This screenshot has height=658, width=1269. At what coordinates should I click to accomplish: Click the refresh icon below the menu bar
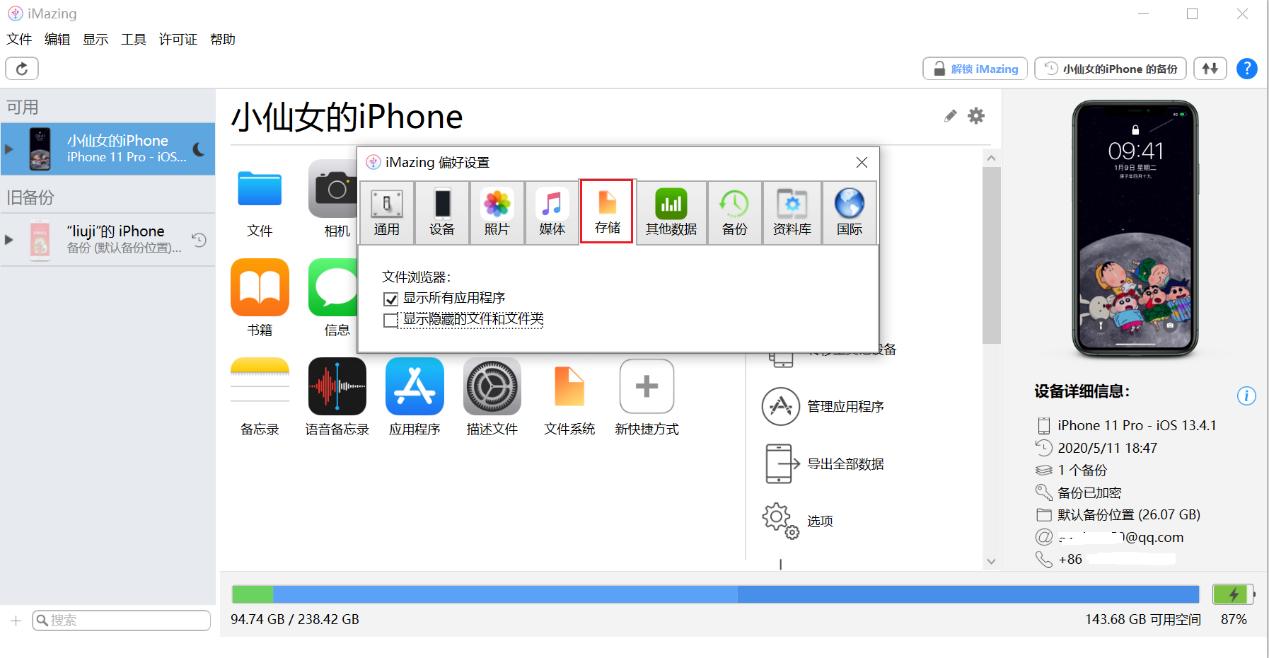pos(21,68)
